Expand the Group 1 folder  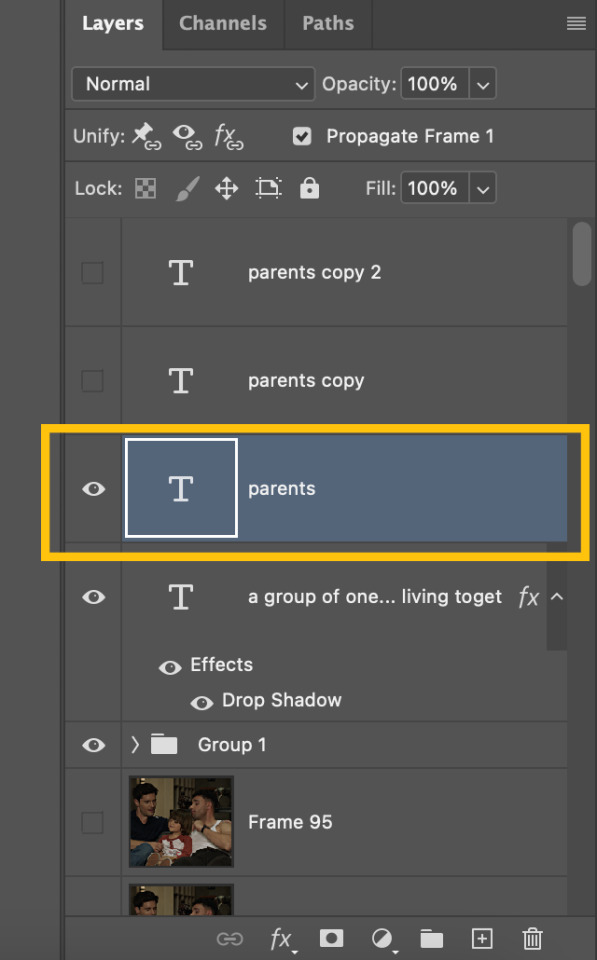[x=135, y=744]
